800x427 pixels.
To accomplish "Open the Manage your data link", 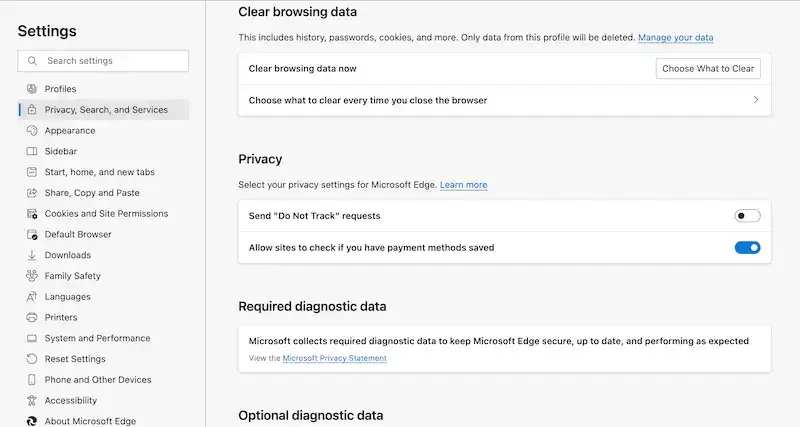I will 675,38.
